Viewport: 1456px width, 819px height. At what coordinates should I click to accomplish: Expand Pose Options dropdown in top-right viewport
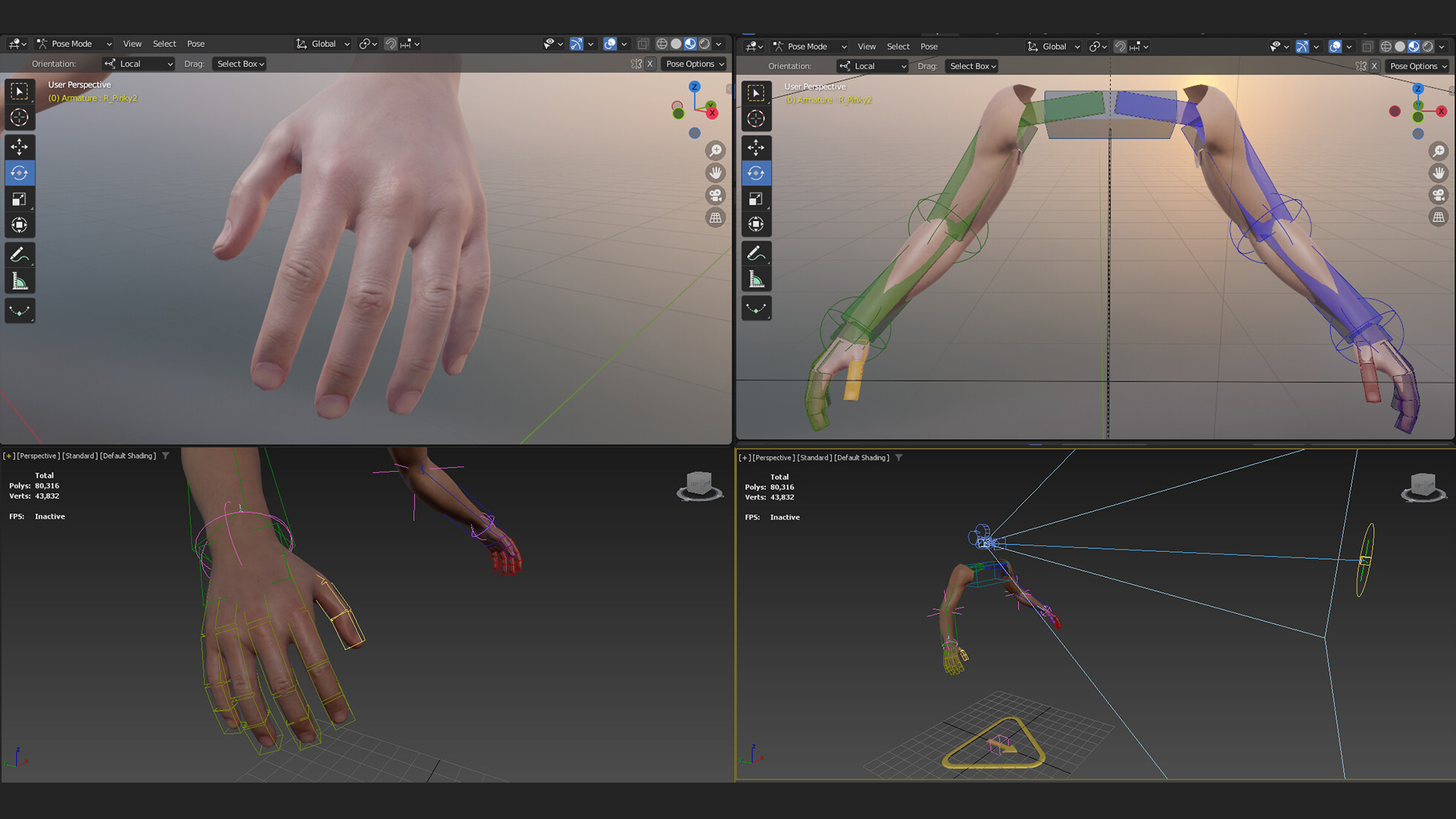pyautogui.click(x=1418, y=66)
